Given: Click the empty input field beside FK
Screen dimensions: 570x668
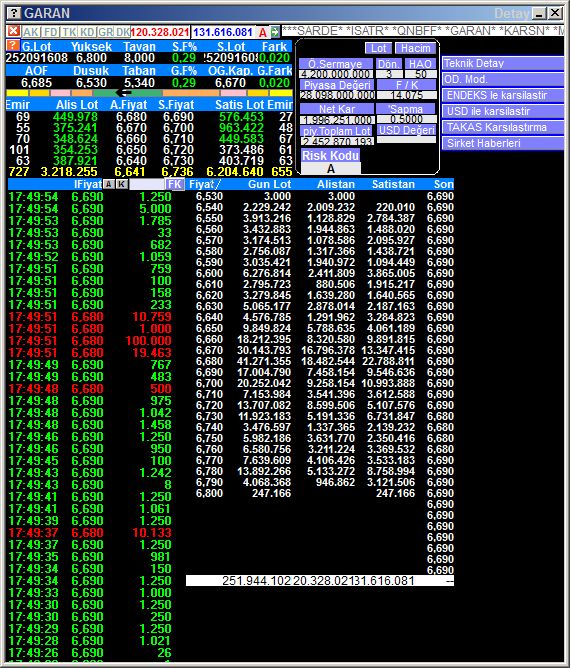Looking at the screenshot, I should click(x=147, y=184).
